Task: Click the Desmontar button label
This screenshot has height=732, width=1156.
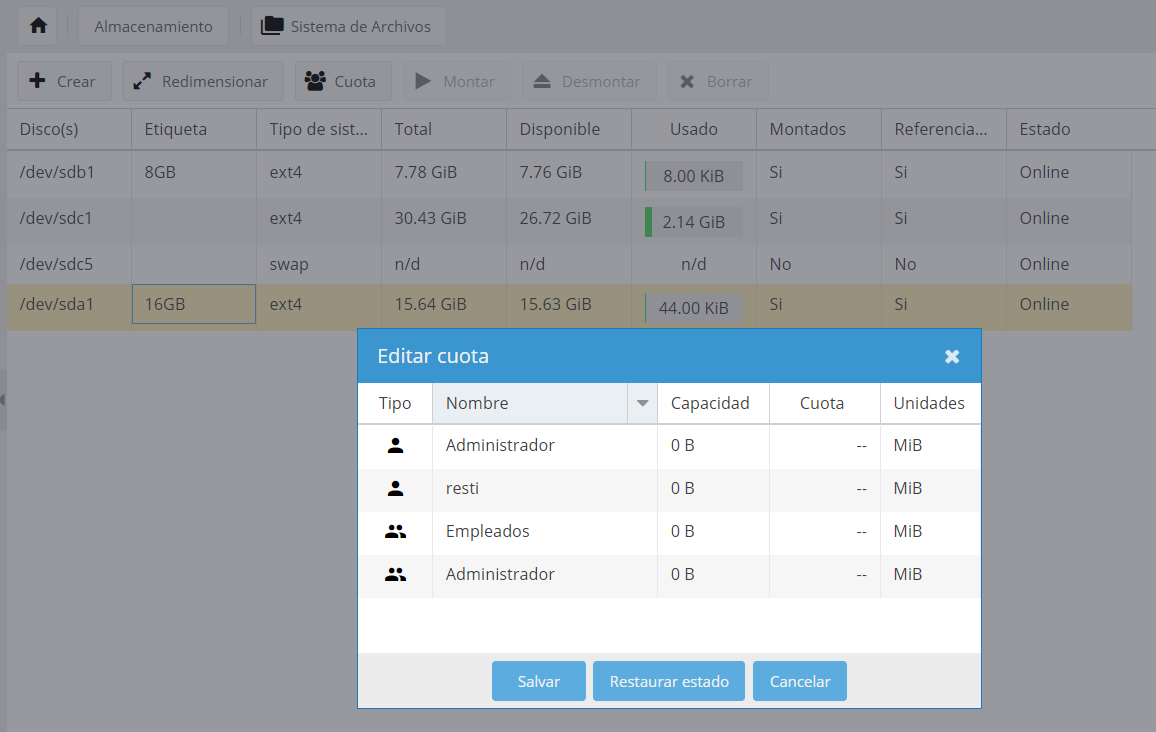Action: [x=601, y=82]
